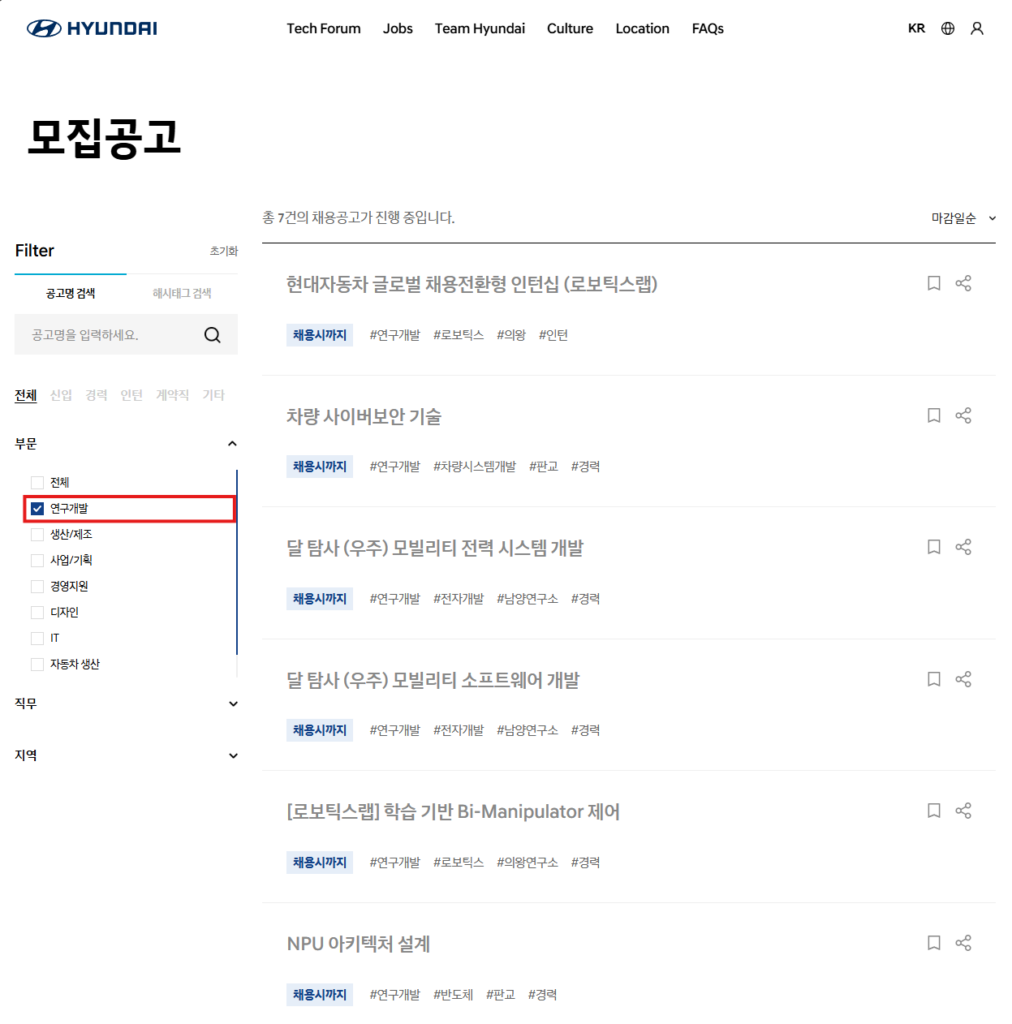Check the 경영지원 checkbox

37,586
